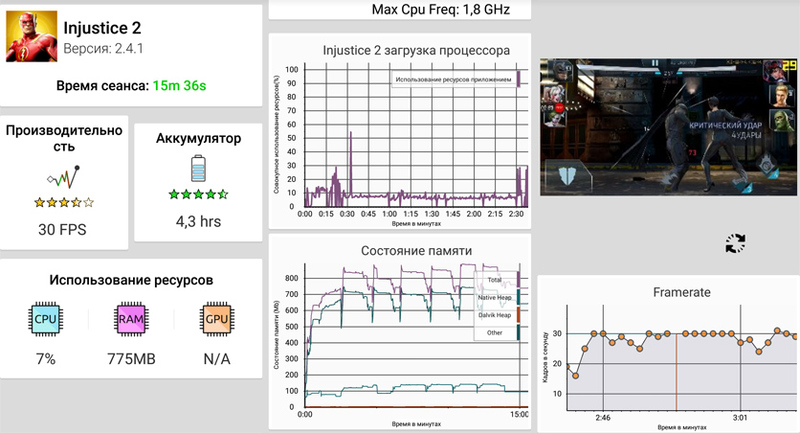
Task: Click the 775MB RAM usage value
Action: pos(131,359)
